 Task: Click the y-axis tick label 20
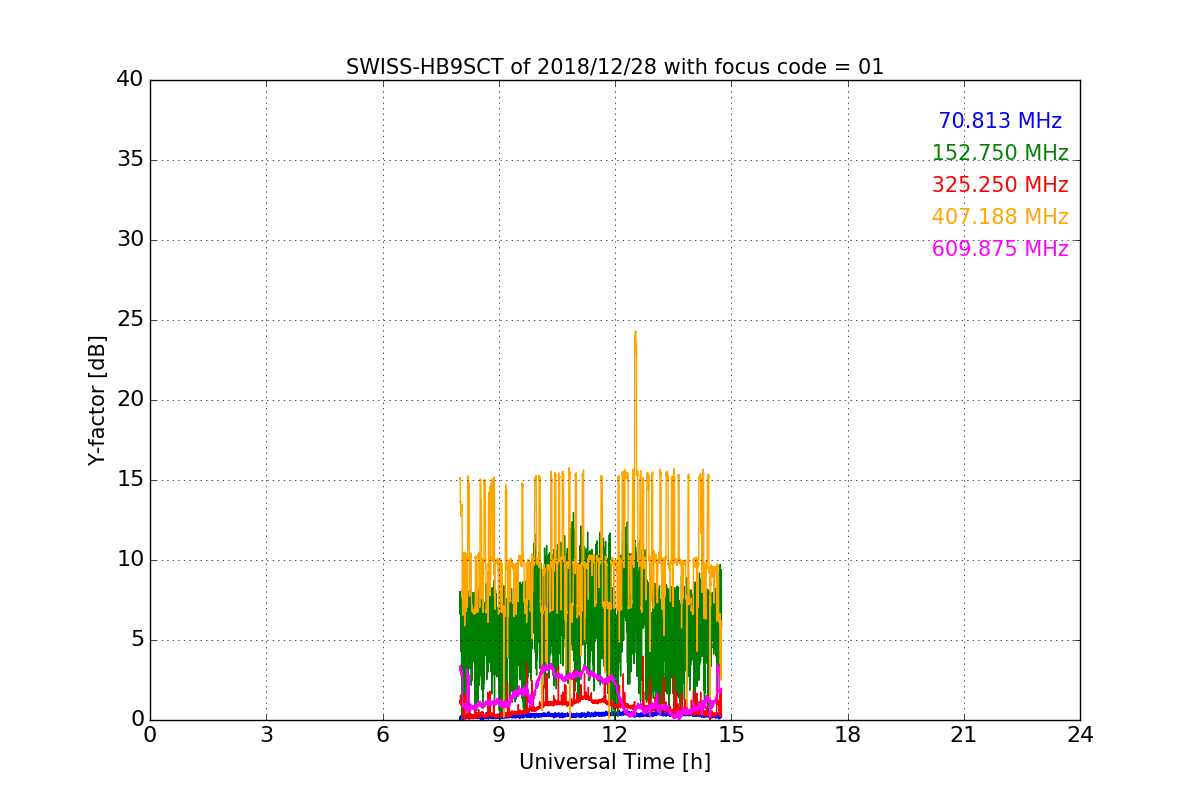[x=130, y=400]
